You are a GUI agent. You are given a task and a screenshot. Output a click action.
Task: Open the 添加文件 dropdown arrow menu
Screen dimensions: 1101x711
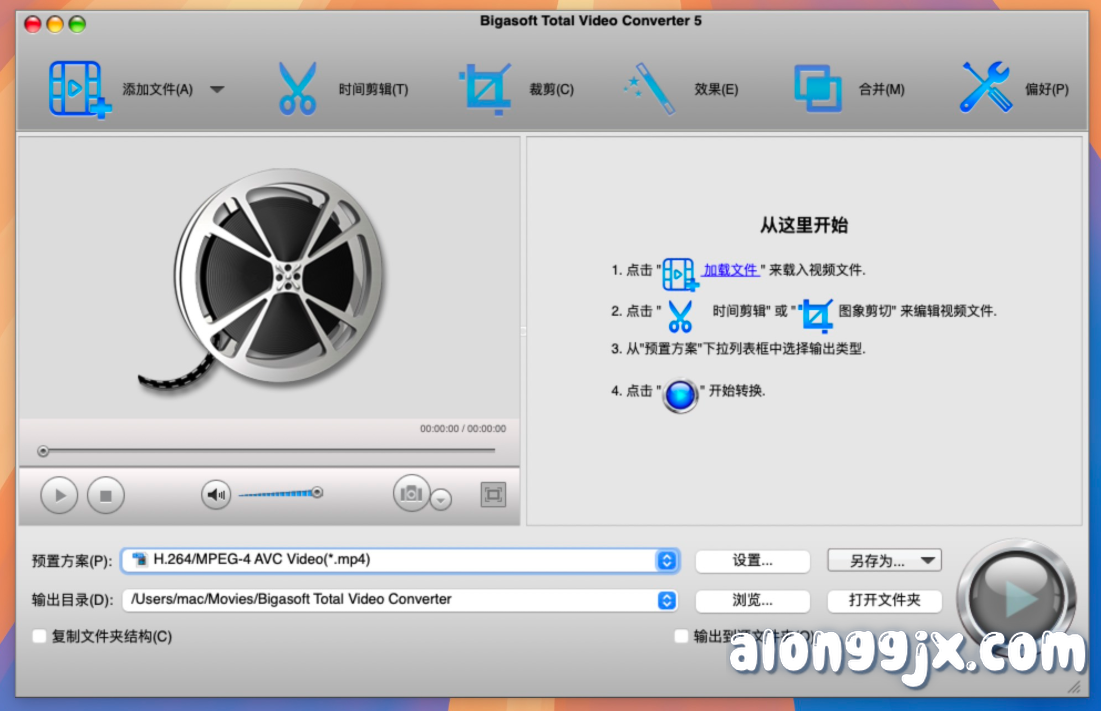coord(217,89)
